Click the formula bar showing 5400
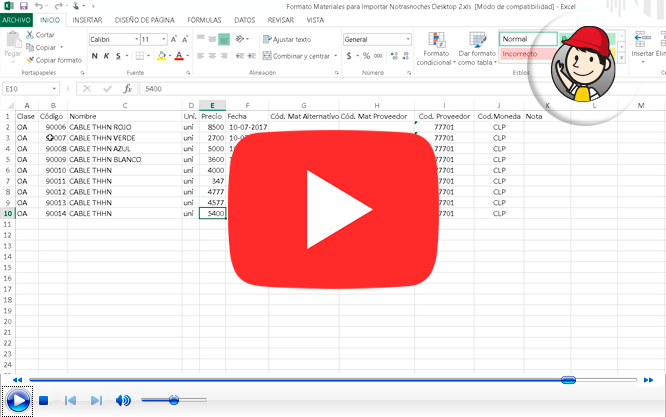666x417 pixels. tap(401, 89)
